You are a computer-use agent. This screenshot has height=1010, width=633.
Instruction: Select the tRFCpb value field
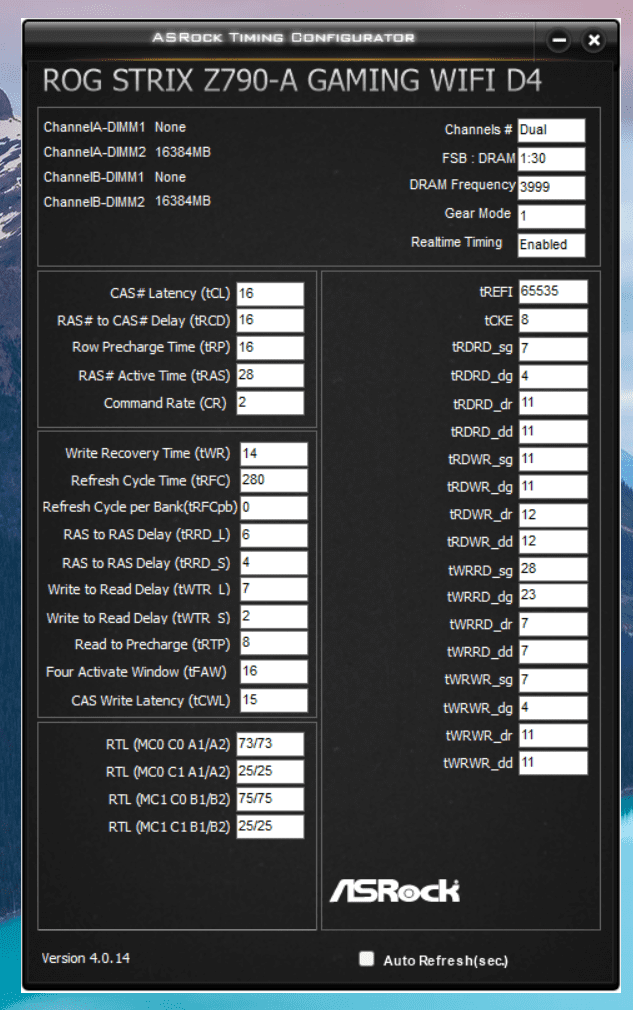(274, 508)
